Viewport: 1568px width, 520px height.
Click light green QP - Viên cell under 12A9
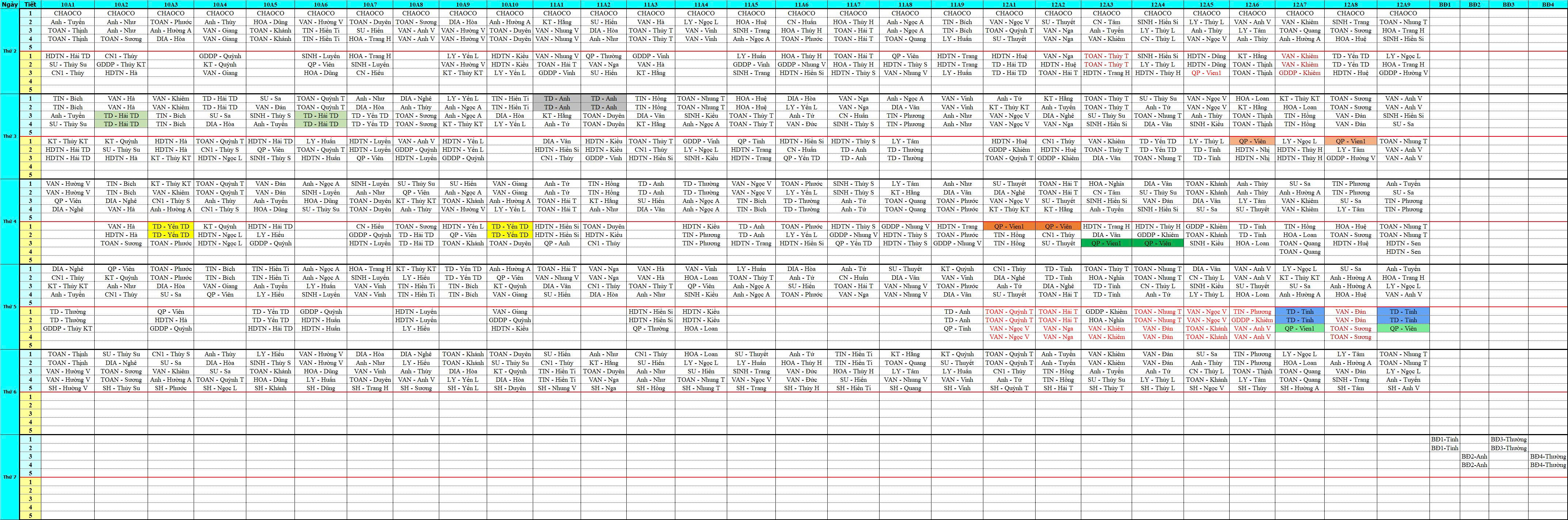pos(1403,329)
